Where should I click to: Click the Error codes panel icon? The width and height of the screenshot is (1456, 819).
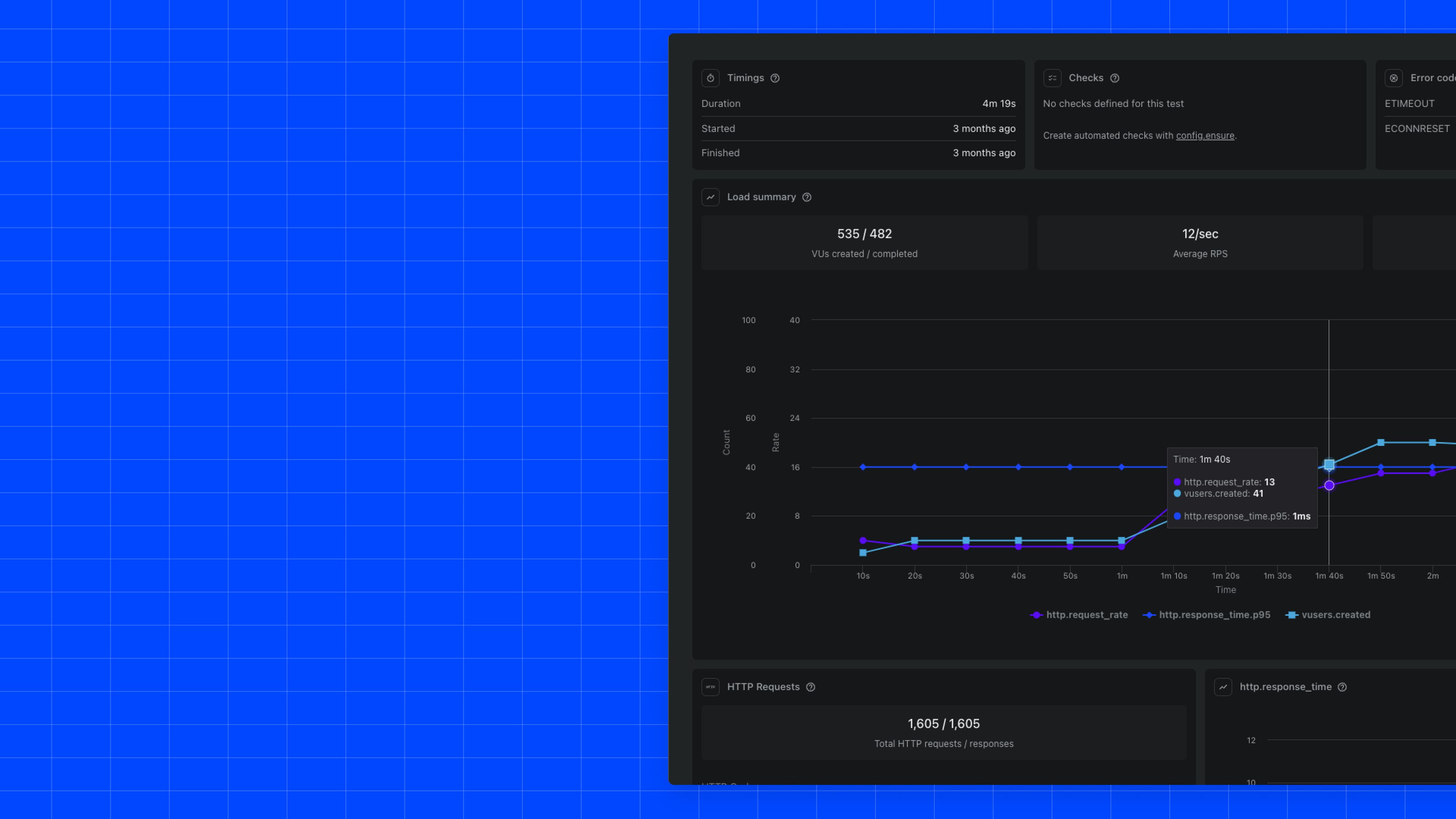tap(1395, 78)
